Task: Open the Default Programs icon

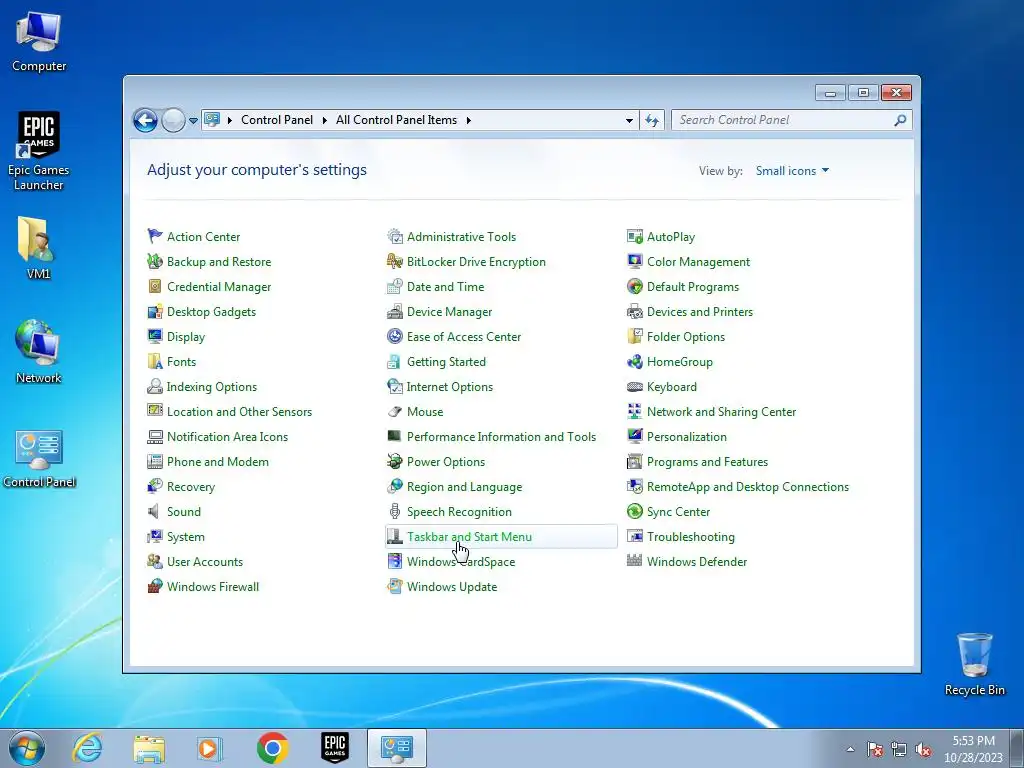Action: pos(635,287)
